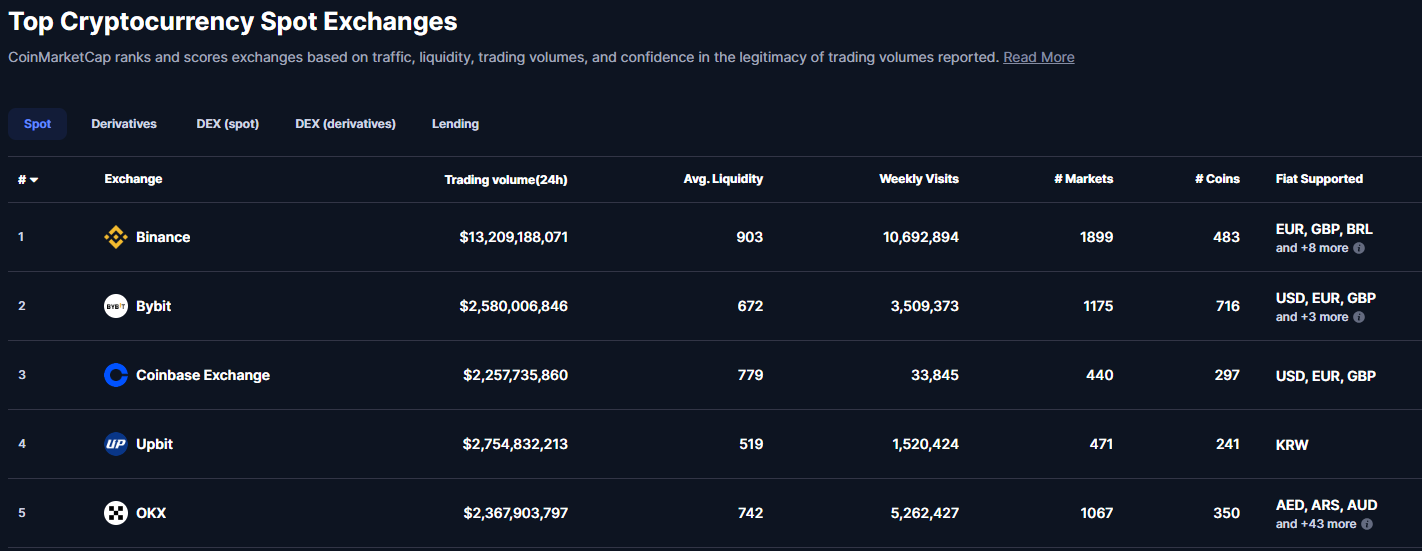
Task: Click Upbit fiat KRW
Action: [x=1292, y=444]
